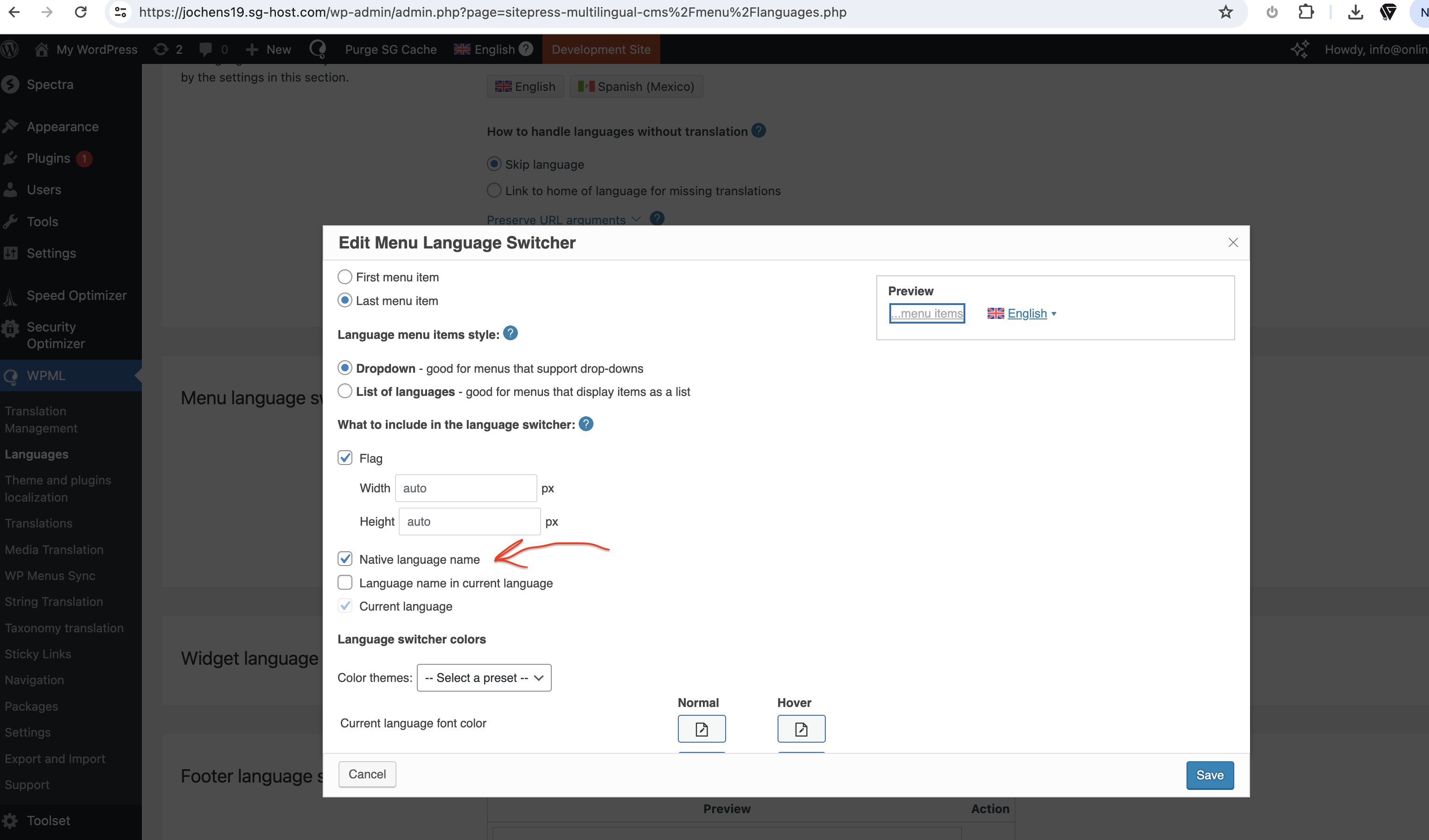Open help for language menu items style

(510, 333)
